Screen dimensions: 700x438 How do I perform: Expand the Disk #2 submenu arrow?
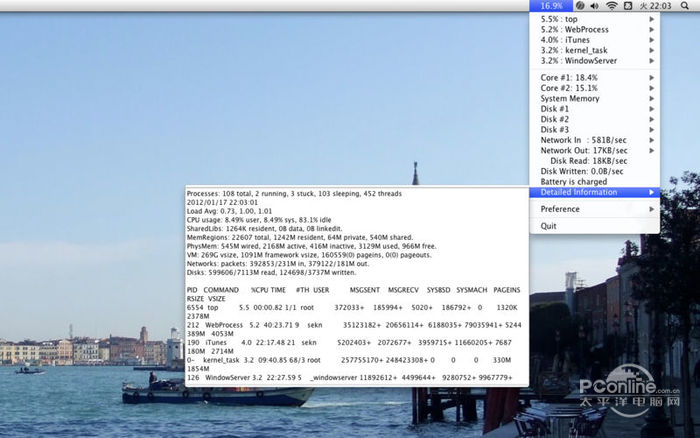tap(652, 119)
